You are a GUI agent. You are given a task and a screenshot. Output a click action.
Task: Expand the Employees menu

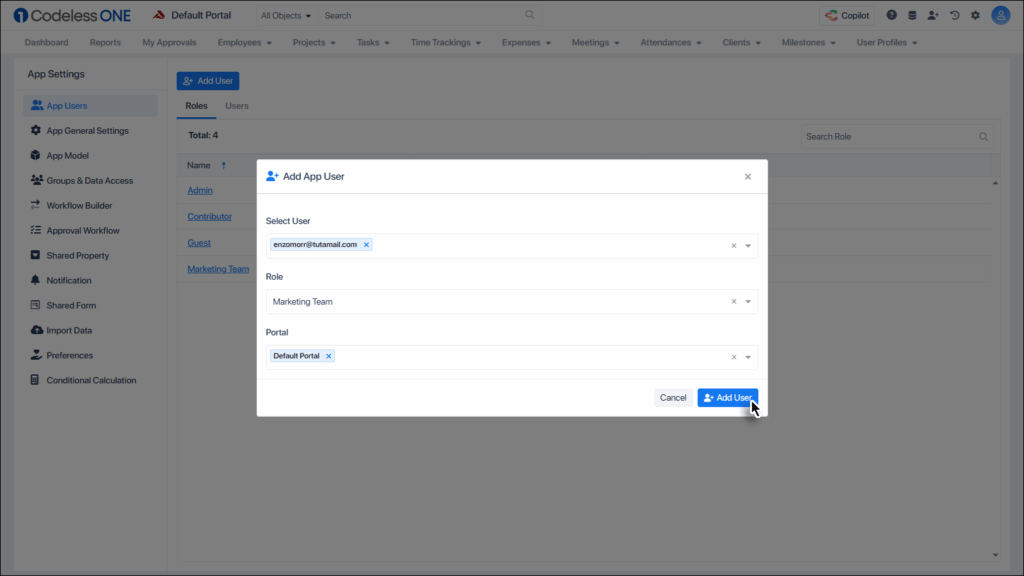point(244,42)
